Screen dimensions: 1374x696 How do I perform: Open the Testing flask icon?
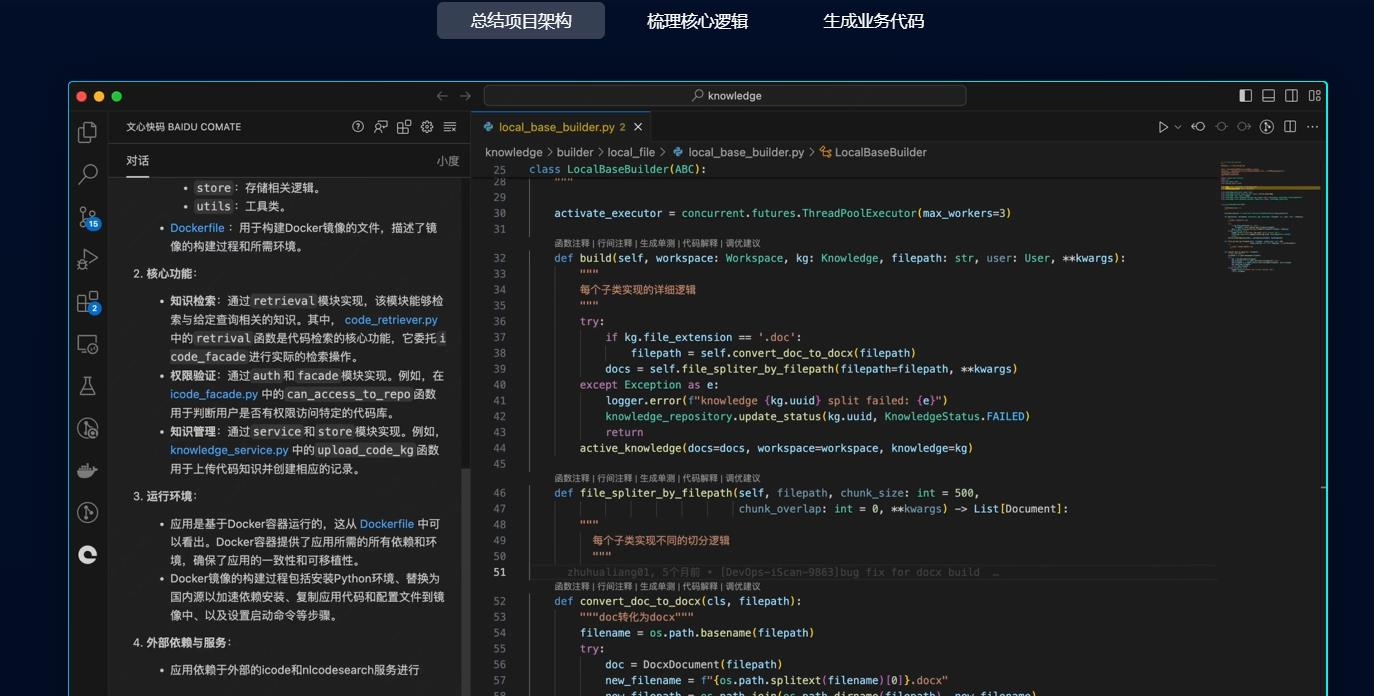tap(88, 386)
